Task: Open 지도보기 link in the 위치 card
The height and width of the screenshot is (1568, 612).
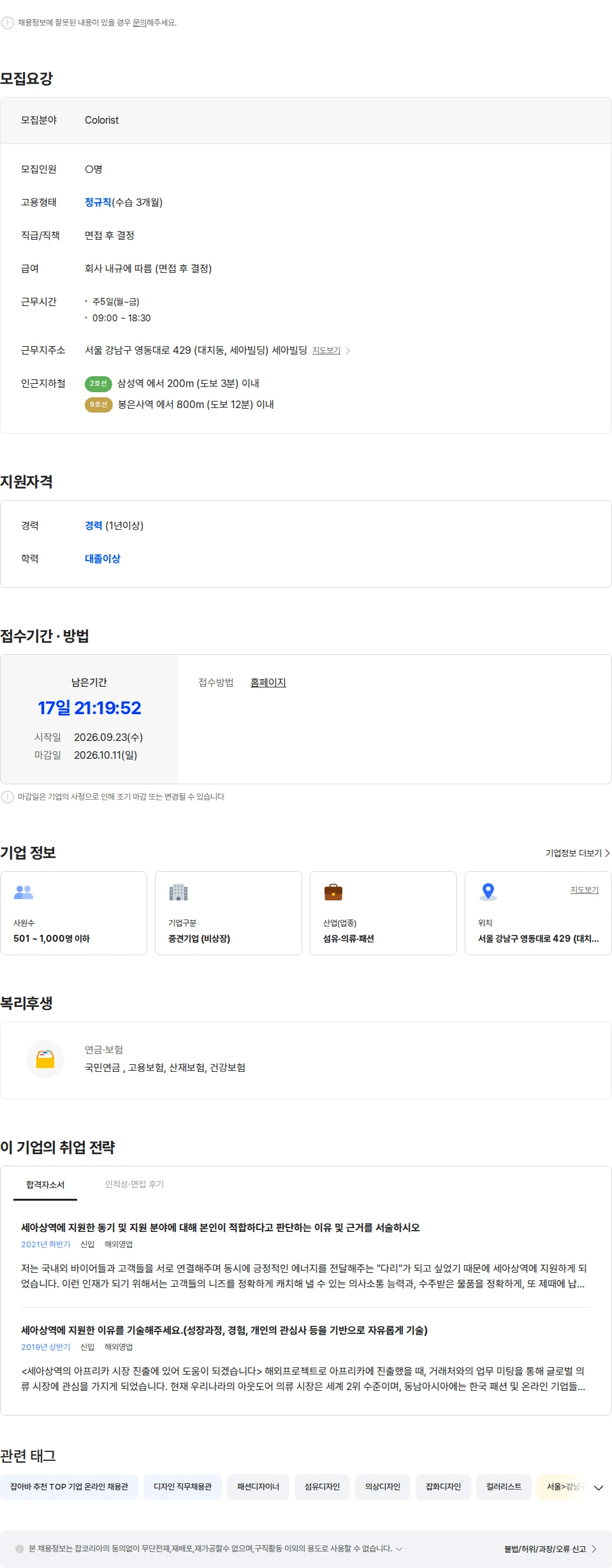Action: point(585,890)
